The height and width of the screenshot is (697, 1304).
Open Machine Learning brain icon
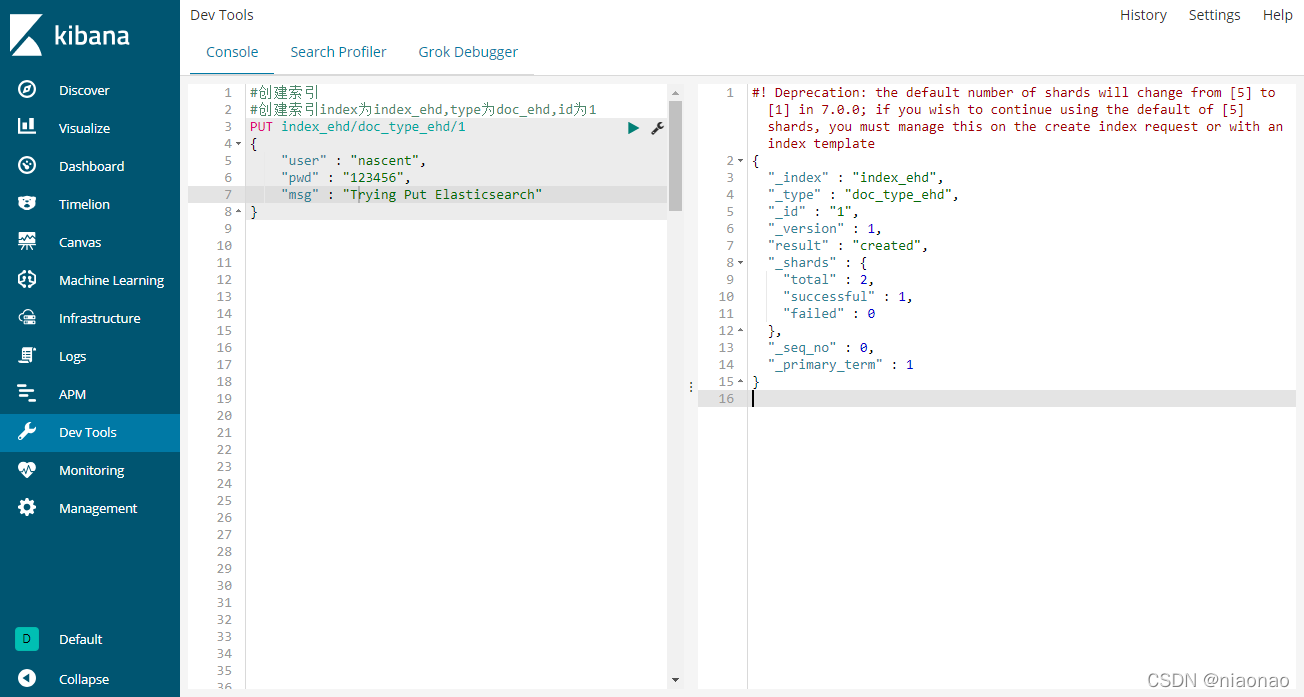coord(27,279)
